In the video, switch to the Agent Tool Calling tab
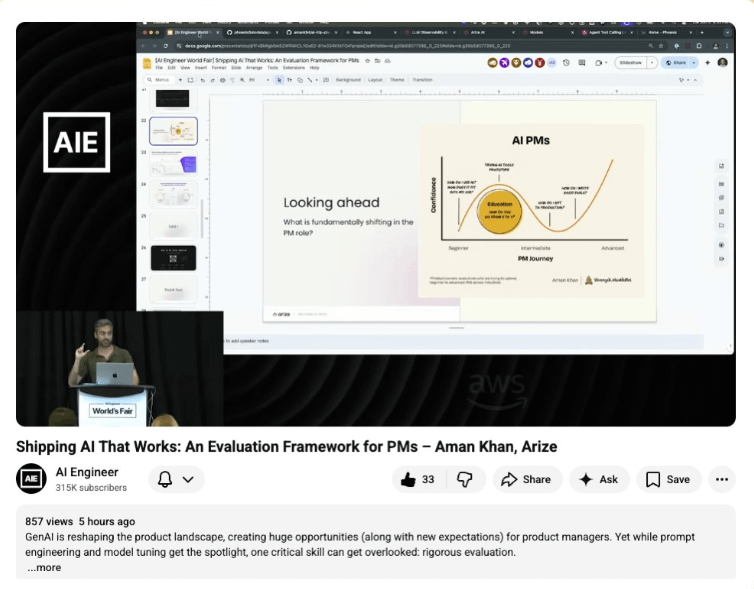 click(607, 32)
